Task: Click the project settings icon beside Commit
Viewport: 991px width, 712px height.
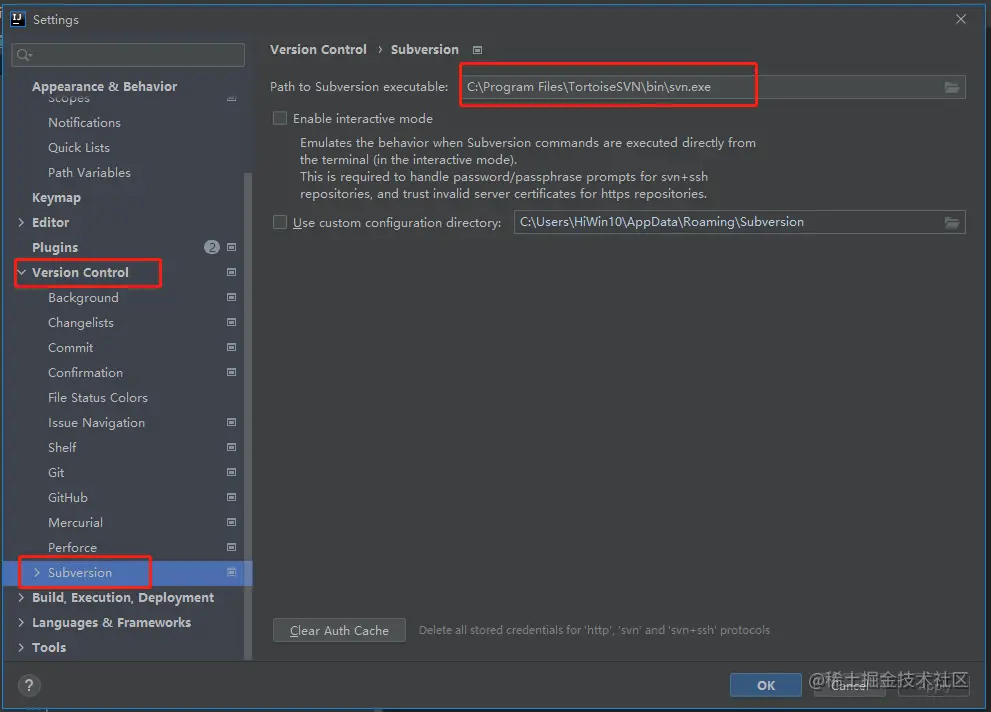Action: click(x=231, y=347)
